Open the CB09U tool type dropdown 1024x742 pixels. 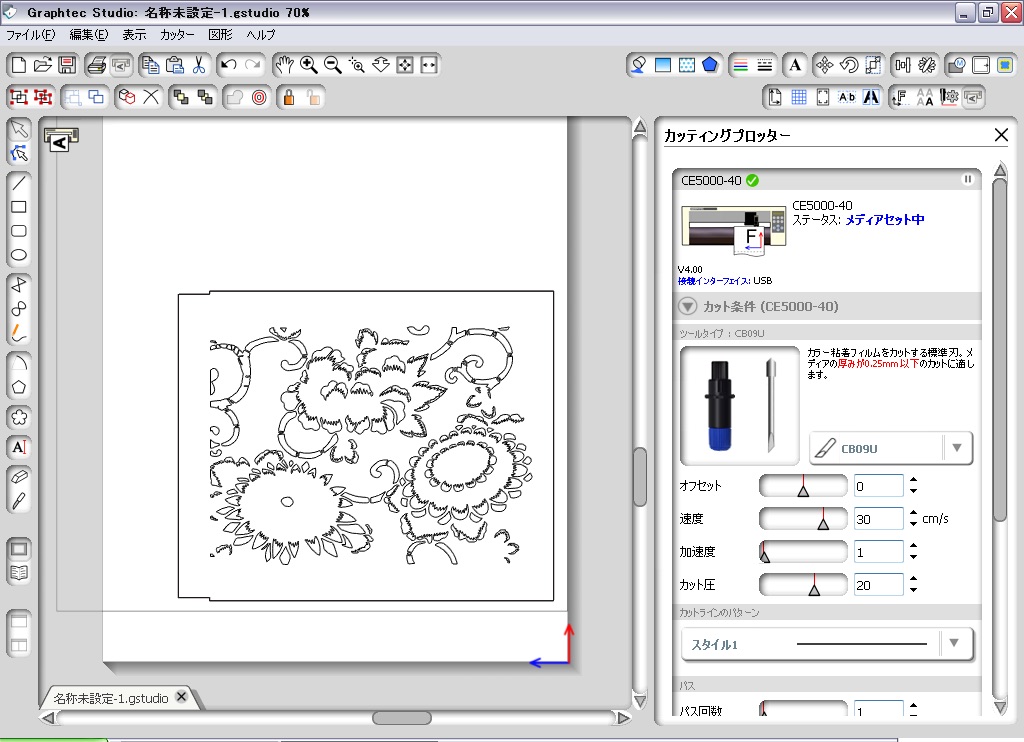point(958,448)
